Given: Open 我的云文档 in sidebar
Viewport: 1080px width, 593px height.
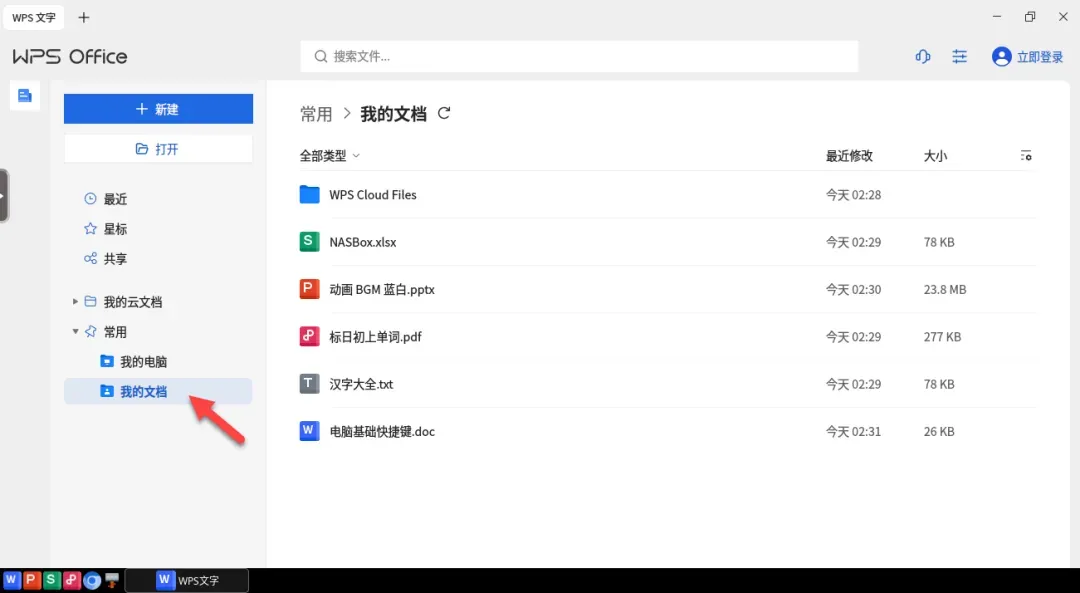Looking at the screenshot, I should point(132,302).
